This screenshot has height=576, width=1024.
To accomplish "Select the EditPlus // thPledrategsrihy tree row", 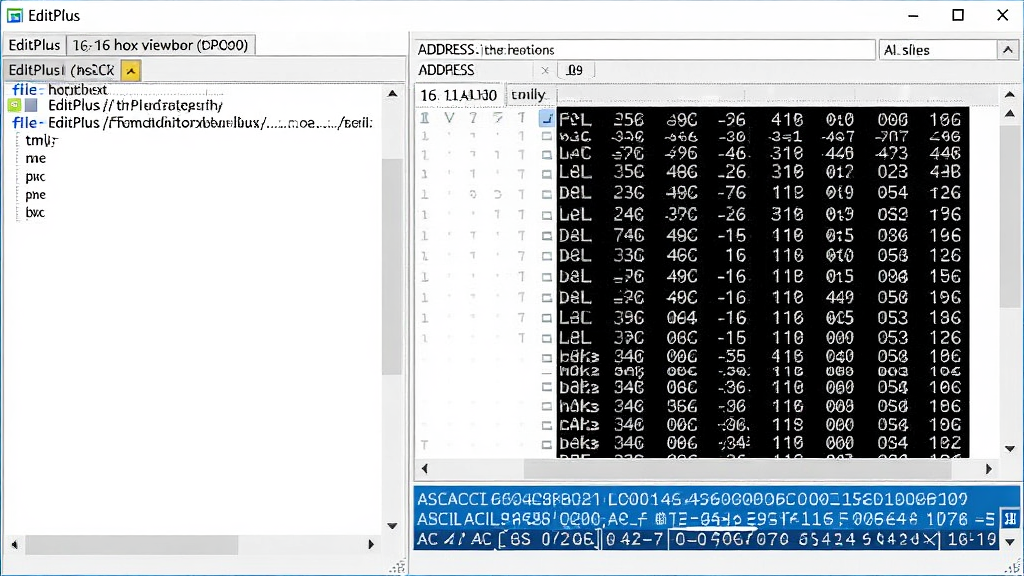I will pos(135,105).
